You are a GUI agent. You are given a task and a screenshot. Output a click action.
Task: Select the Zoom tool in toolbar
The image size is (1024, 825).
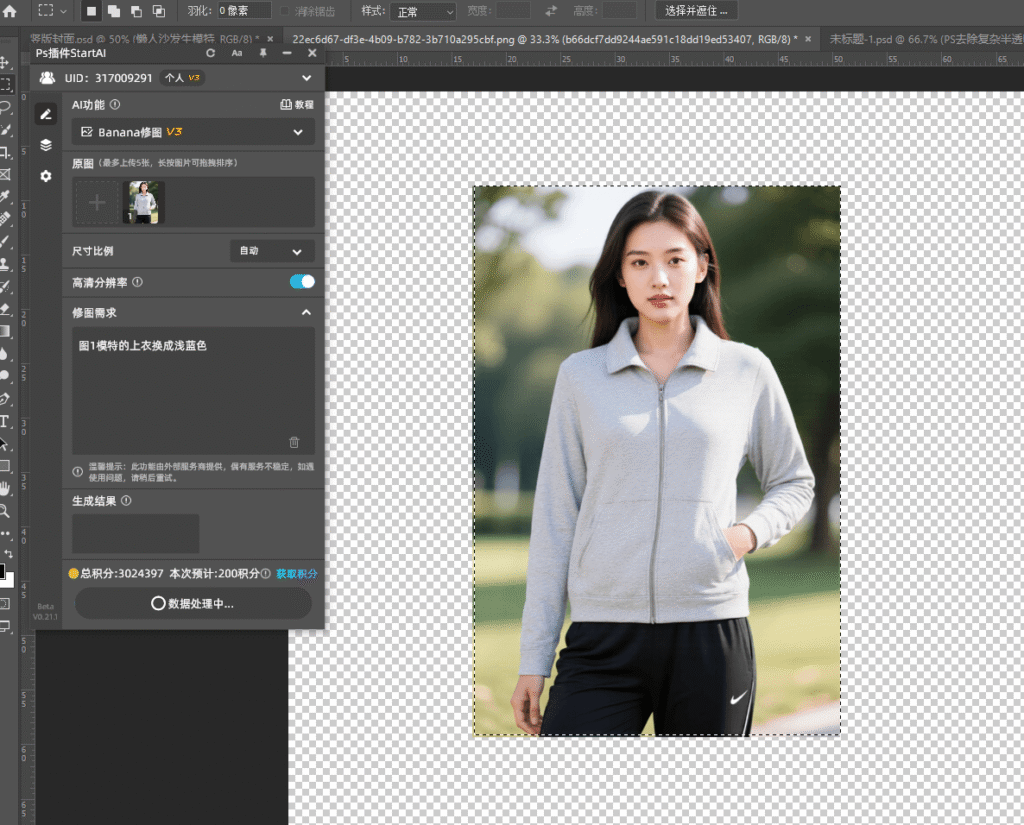(x=5, y=510)
